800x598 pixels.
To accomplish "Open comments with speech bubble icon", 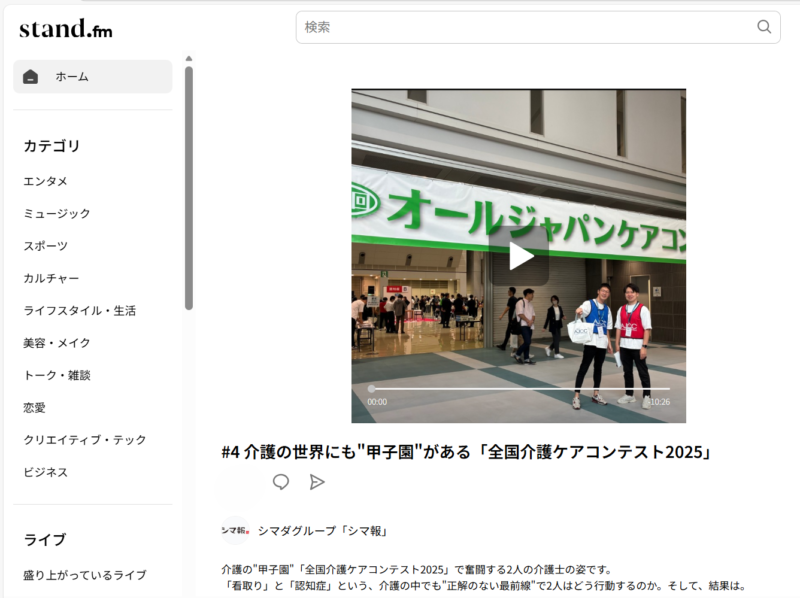I will point(281,482).
